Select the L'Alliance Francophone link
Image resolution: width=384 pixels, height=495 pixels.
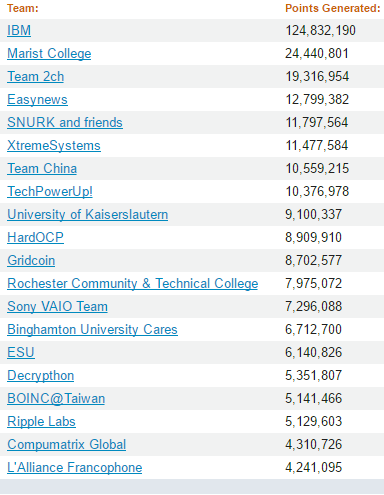[x=74, y=468]
